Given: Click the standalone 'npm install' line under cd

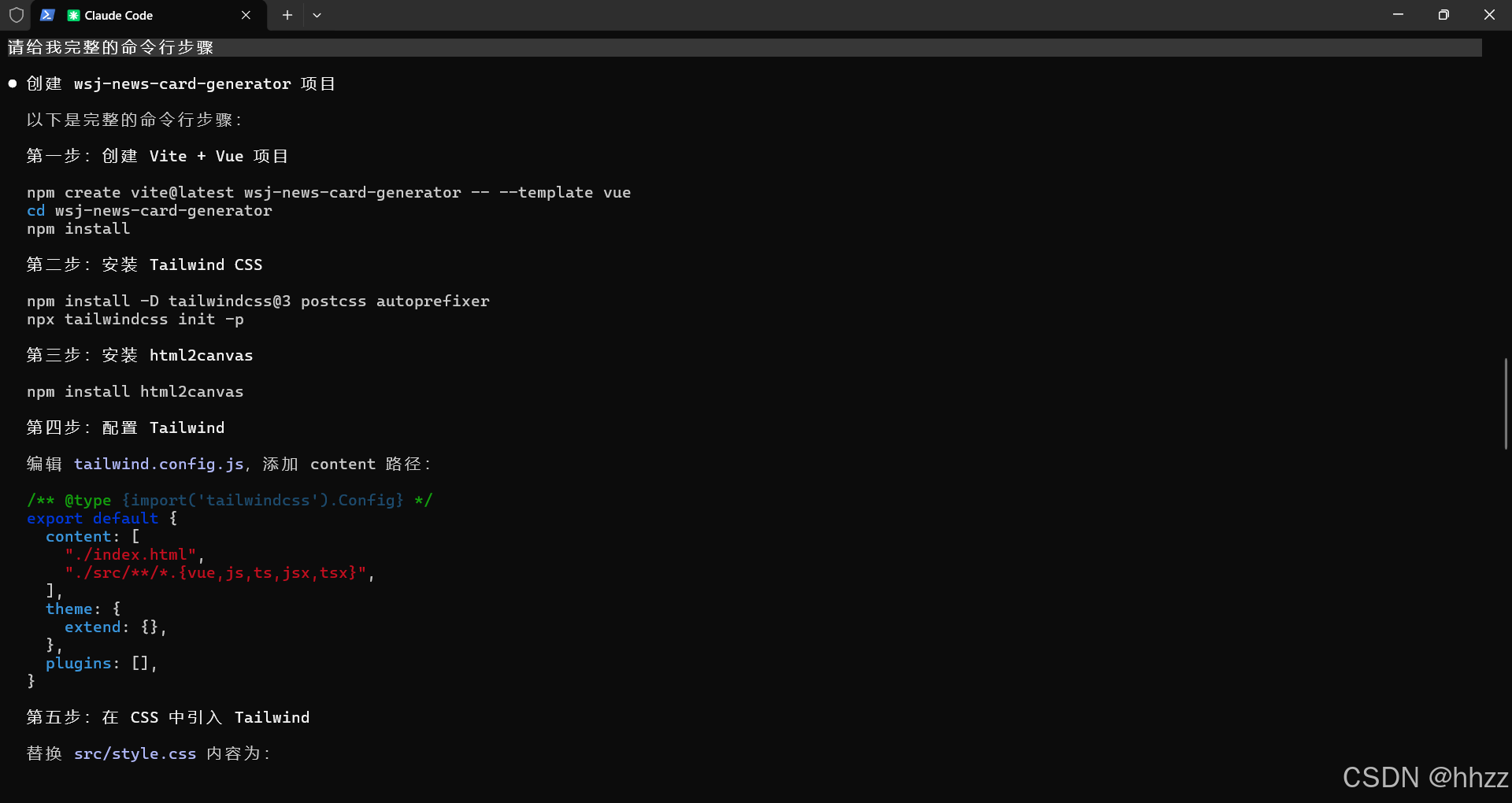Looking at the screenshot, I should 79,228.
